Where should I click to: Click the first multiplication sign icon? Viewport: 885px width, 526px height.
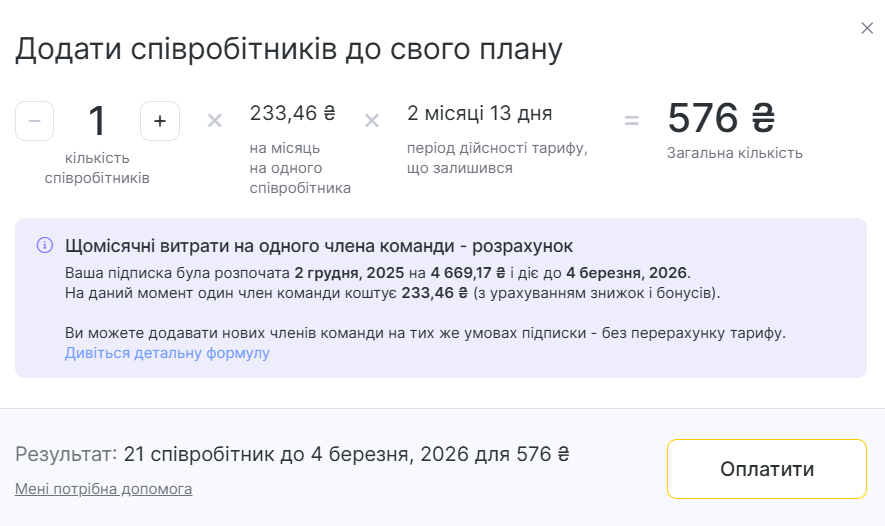point(214,121)
